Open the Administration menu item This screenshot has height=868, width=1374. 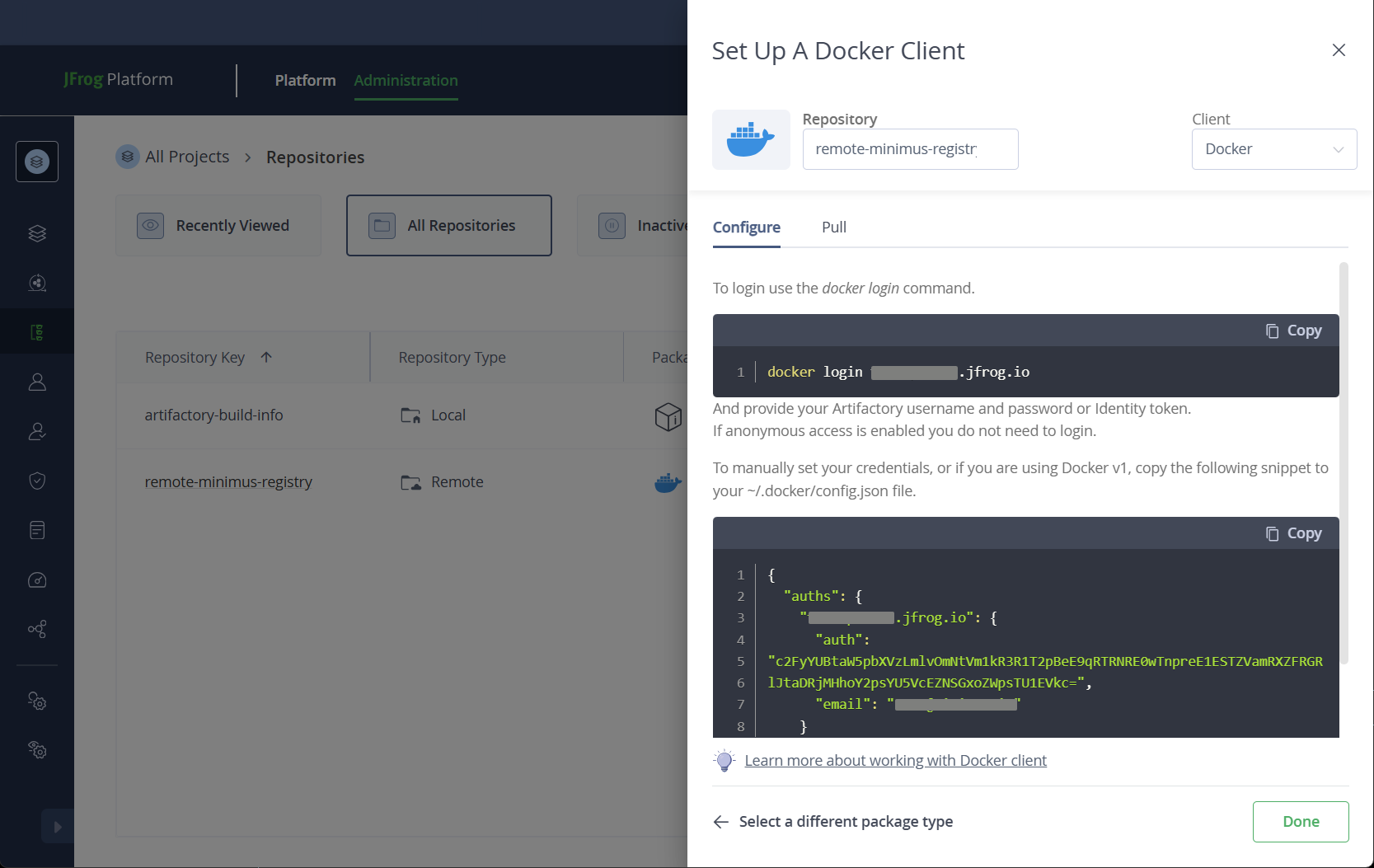pos(406,80)
